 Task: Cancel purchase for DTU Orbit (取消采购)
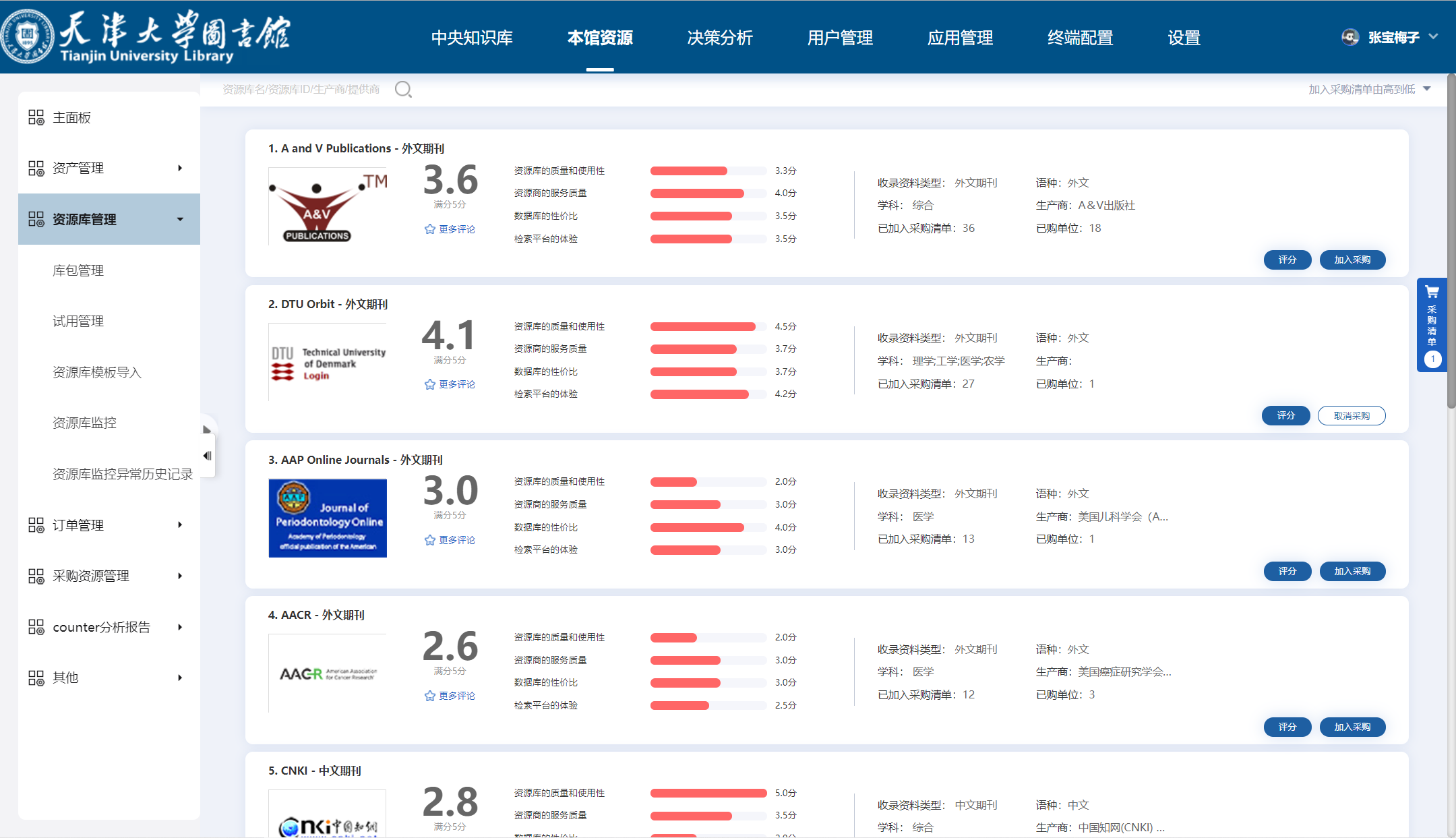pos(1351,416)
